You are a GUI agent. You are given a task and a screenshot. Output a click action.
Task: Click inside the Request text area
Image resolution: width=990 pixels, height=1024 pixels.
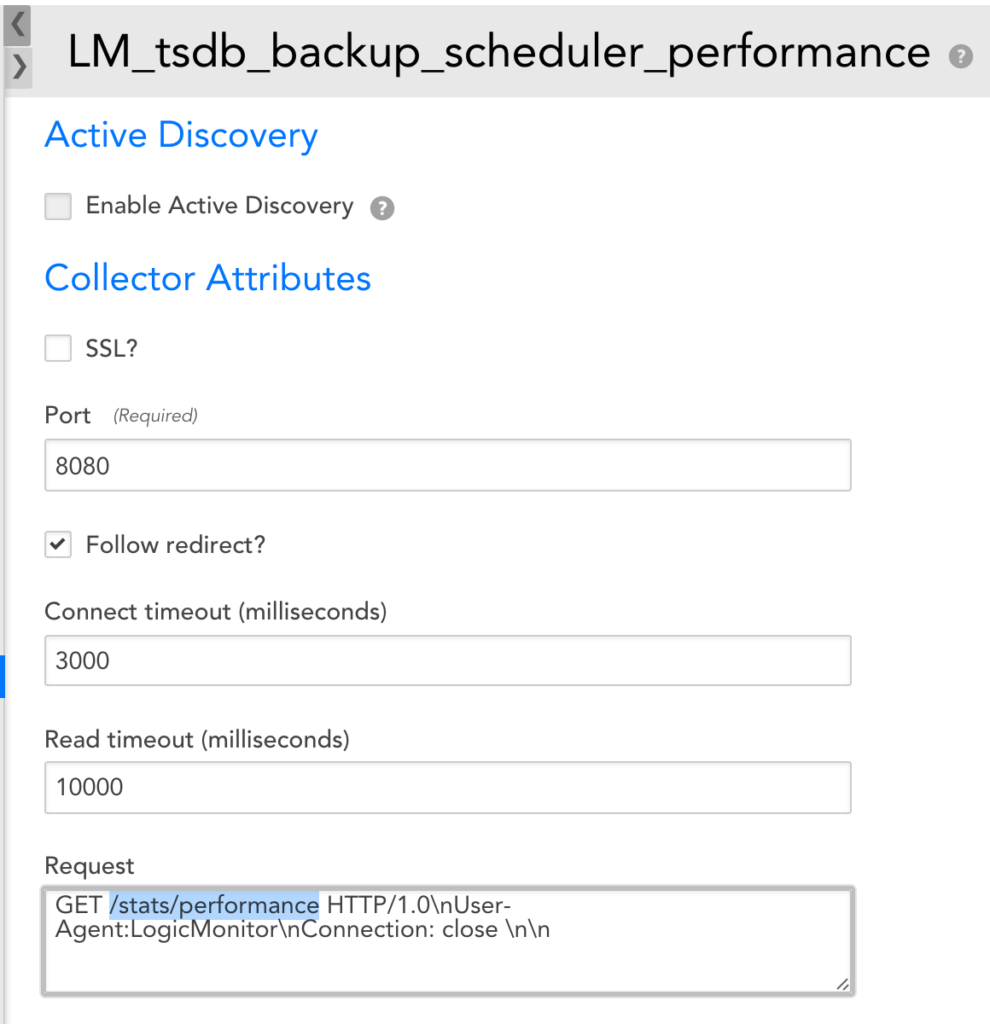(x=447, y=960)
